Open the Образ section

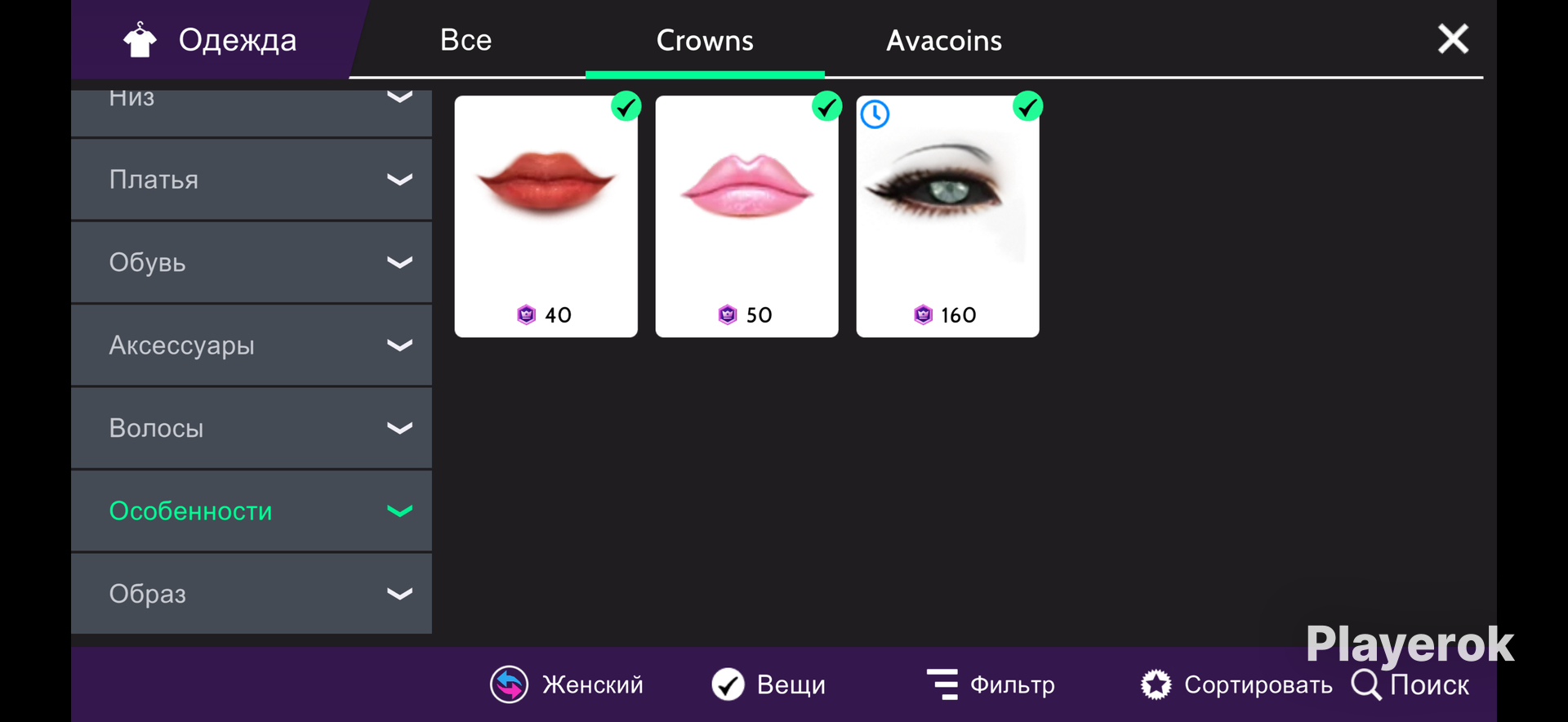(x=252, y=594)
